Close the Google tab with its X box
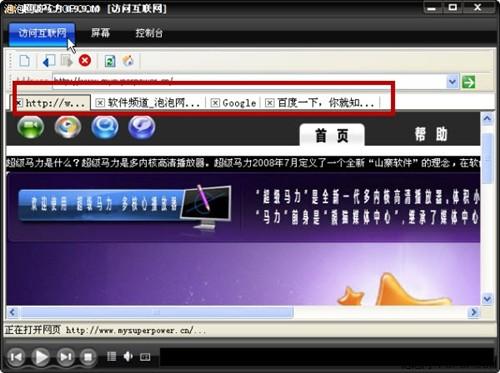This screenshot has width=500, height=373. [x=215, y=103]
